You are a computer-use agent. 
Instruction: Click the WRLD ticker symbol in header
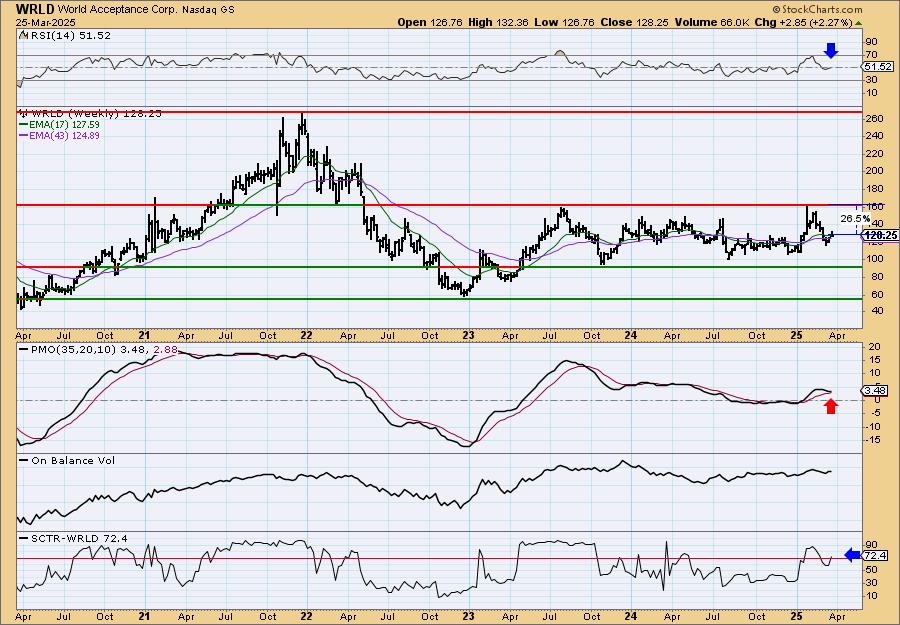[x=35, y=9]
